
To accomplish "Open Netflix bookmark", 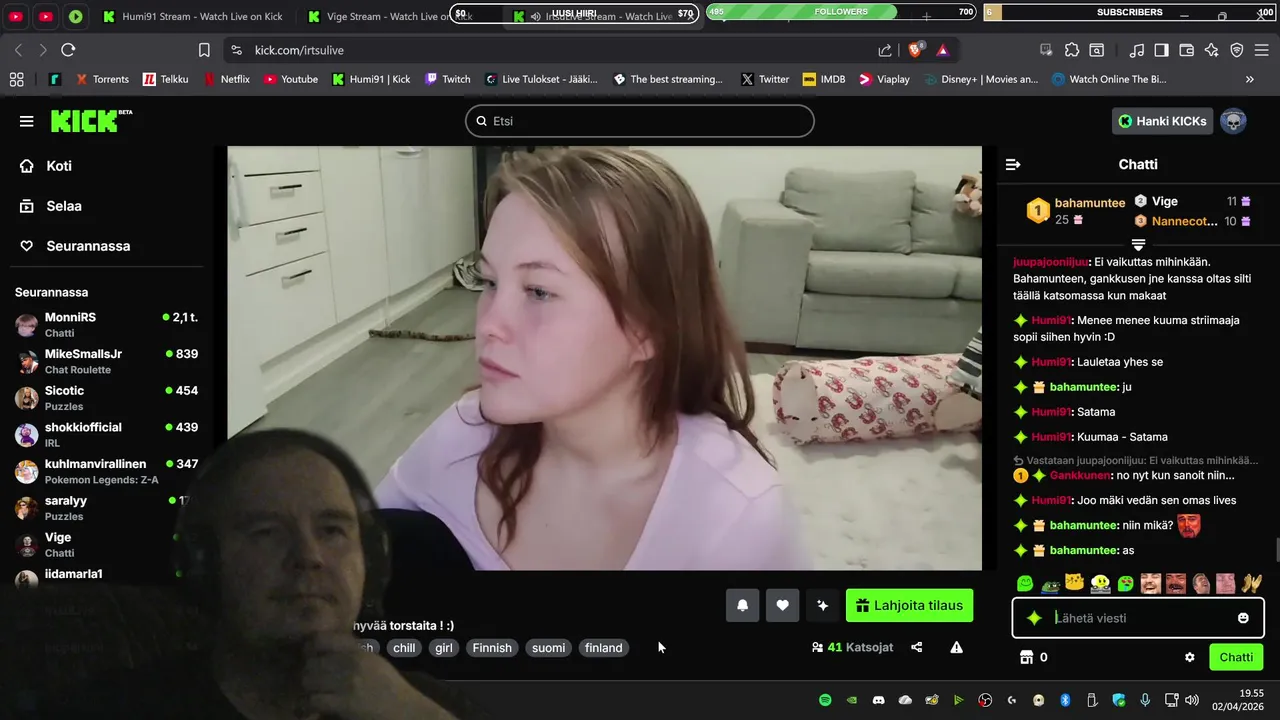I will click(x=227, y=79).
